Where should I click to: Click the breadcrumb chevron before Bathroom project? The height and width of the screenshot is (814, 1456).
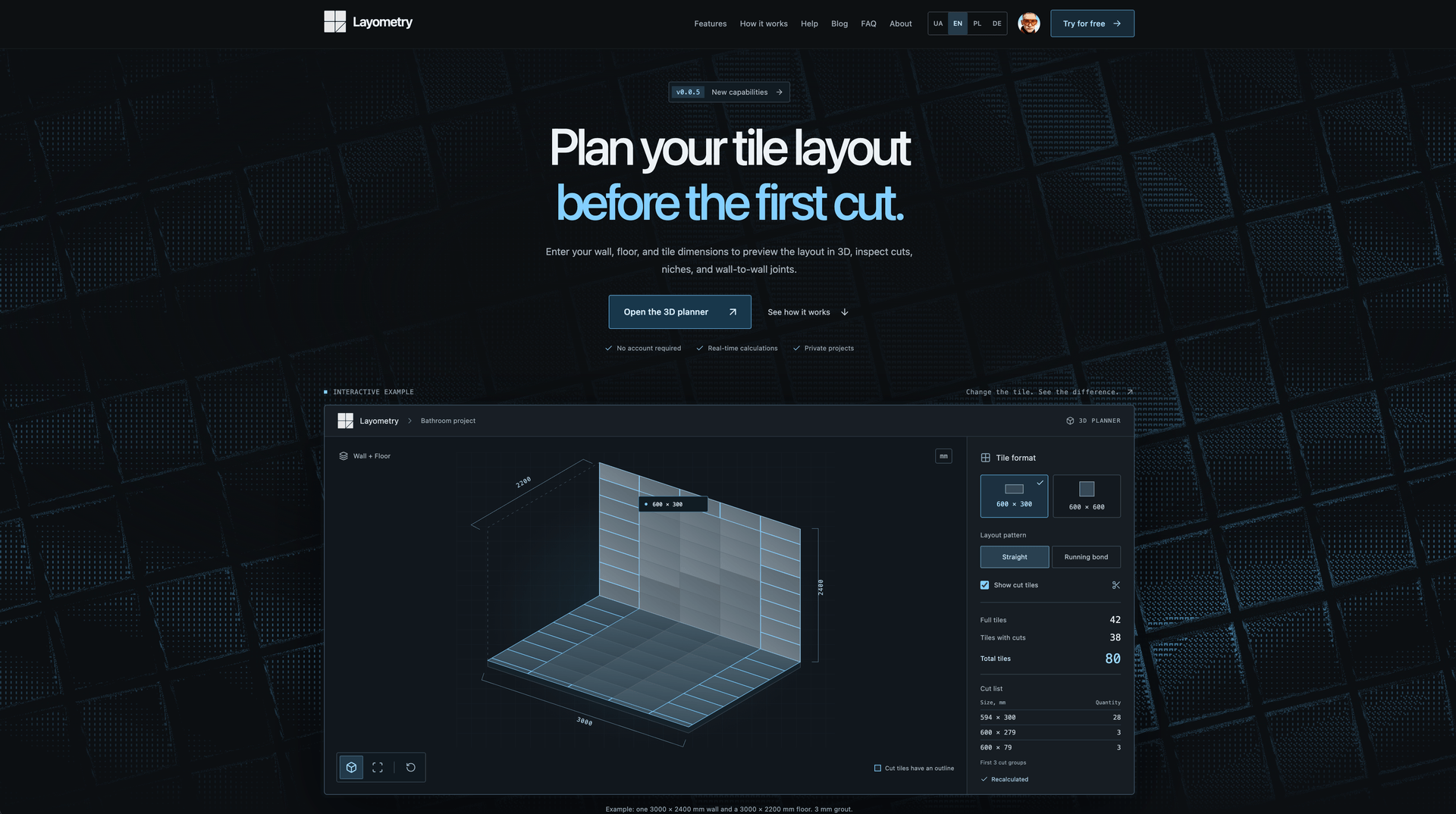pos(409,421)
